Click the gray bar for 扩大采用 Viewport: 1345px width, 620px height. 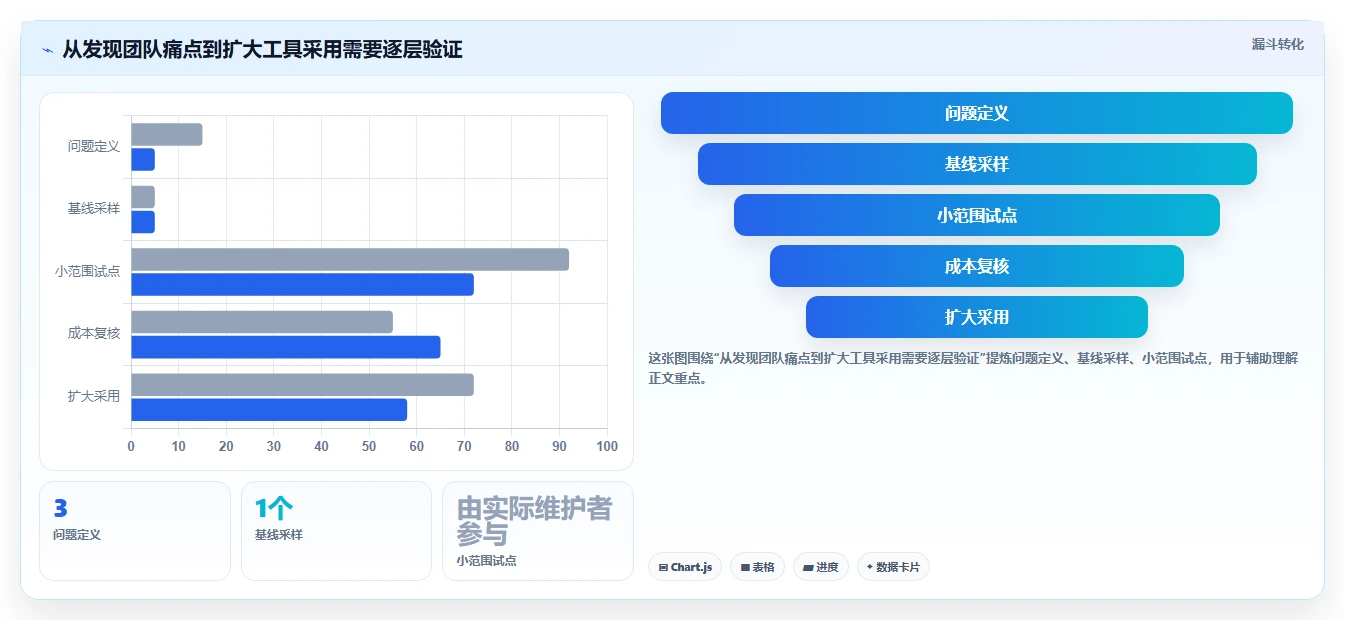click(302, 385)
